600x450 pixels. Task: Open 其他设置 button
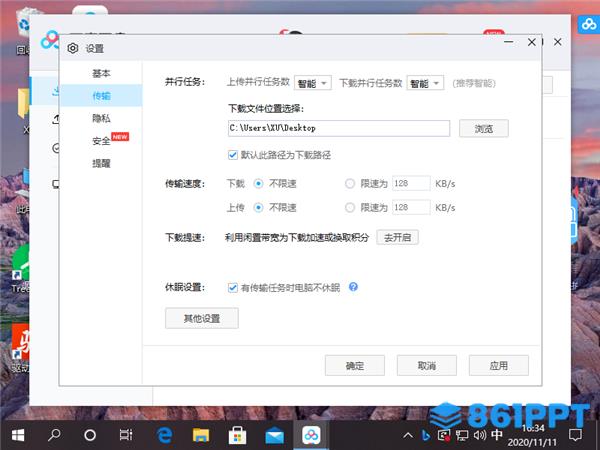click(x=202, y=318)
